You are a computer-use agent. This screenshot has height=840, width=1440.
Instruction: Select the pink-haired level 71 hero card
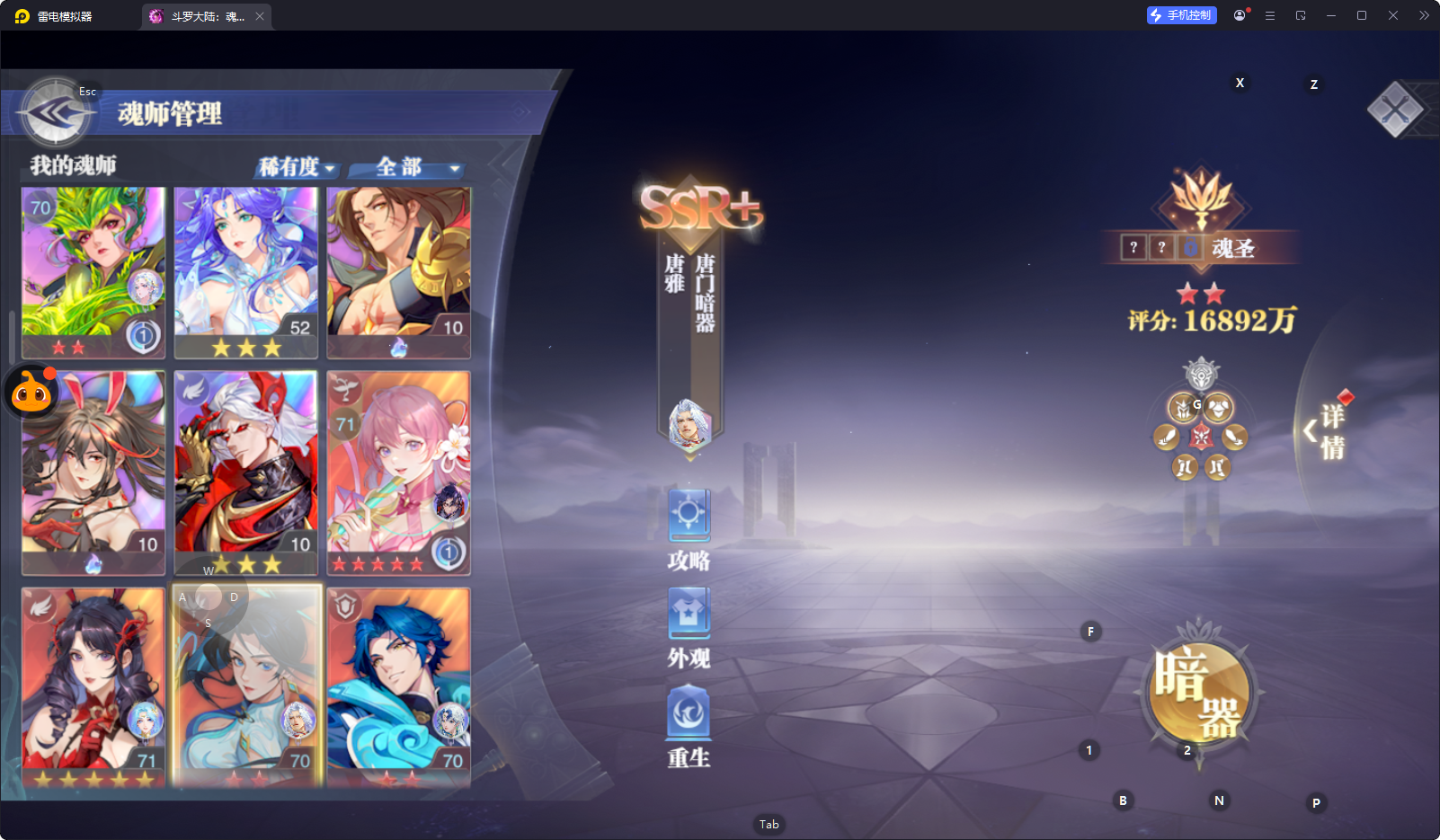coord(399,473)
